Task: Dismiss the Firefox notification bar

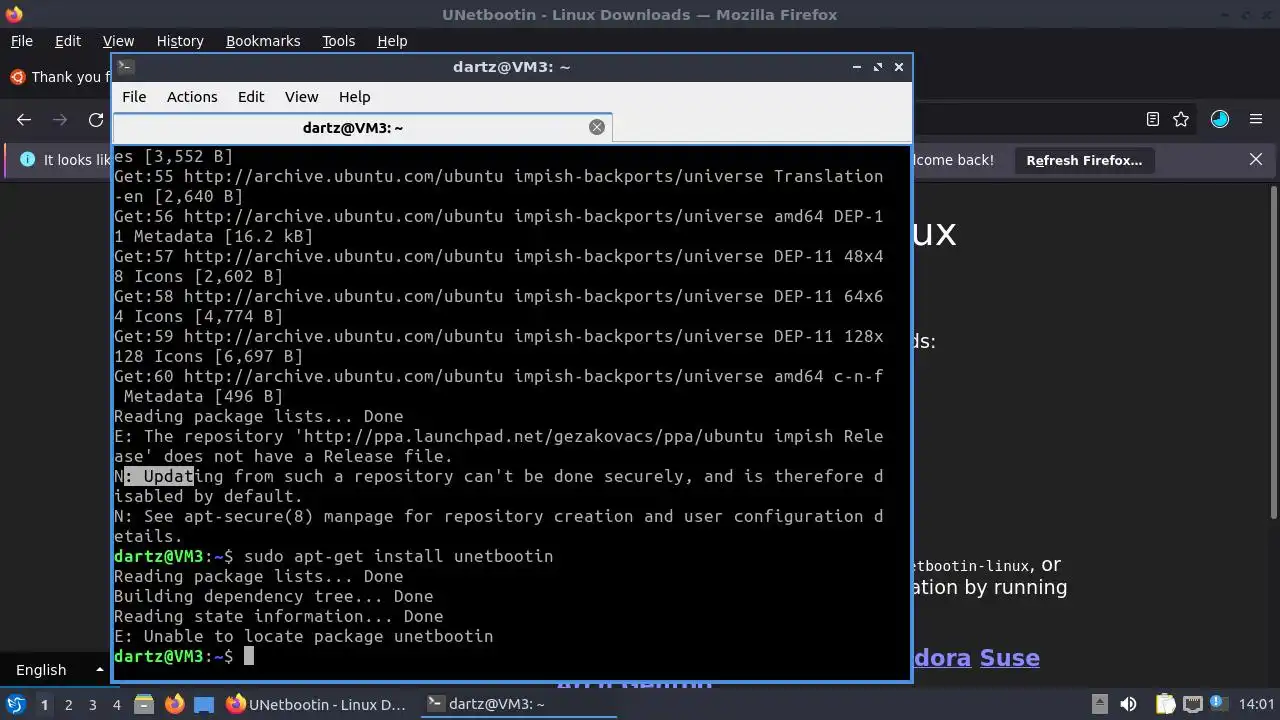Action: (1256, 160)
